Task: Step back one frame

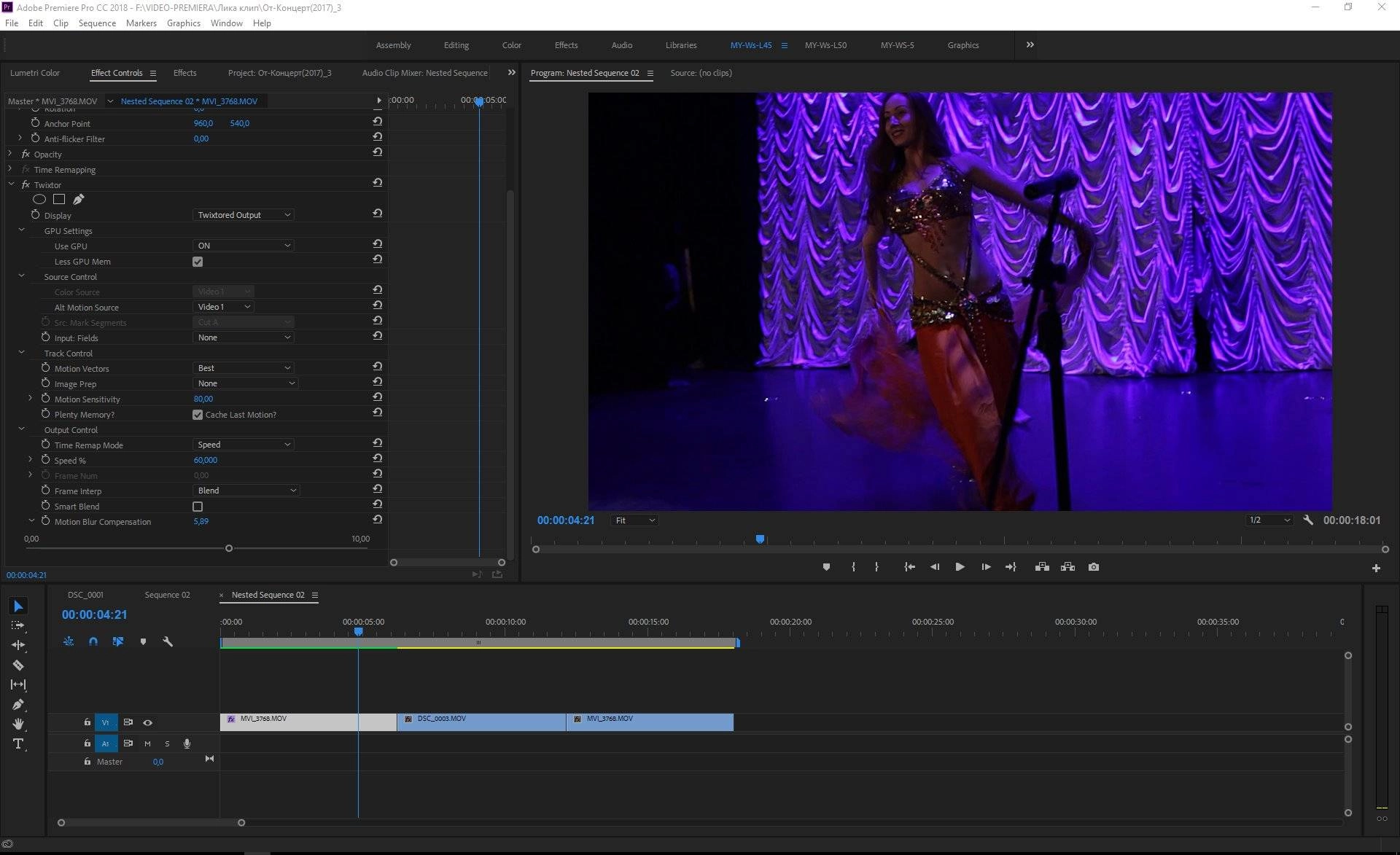Action: 934,567
